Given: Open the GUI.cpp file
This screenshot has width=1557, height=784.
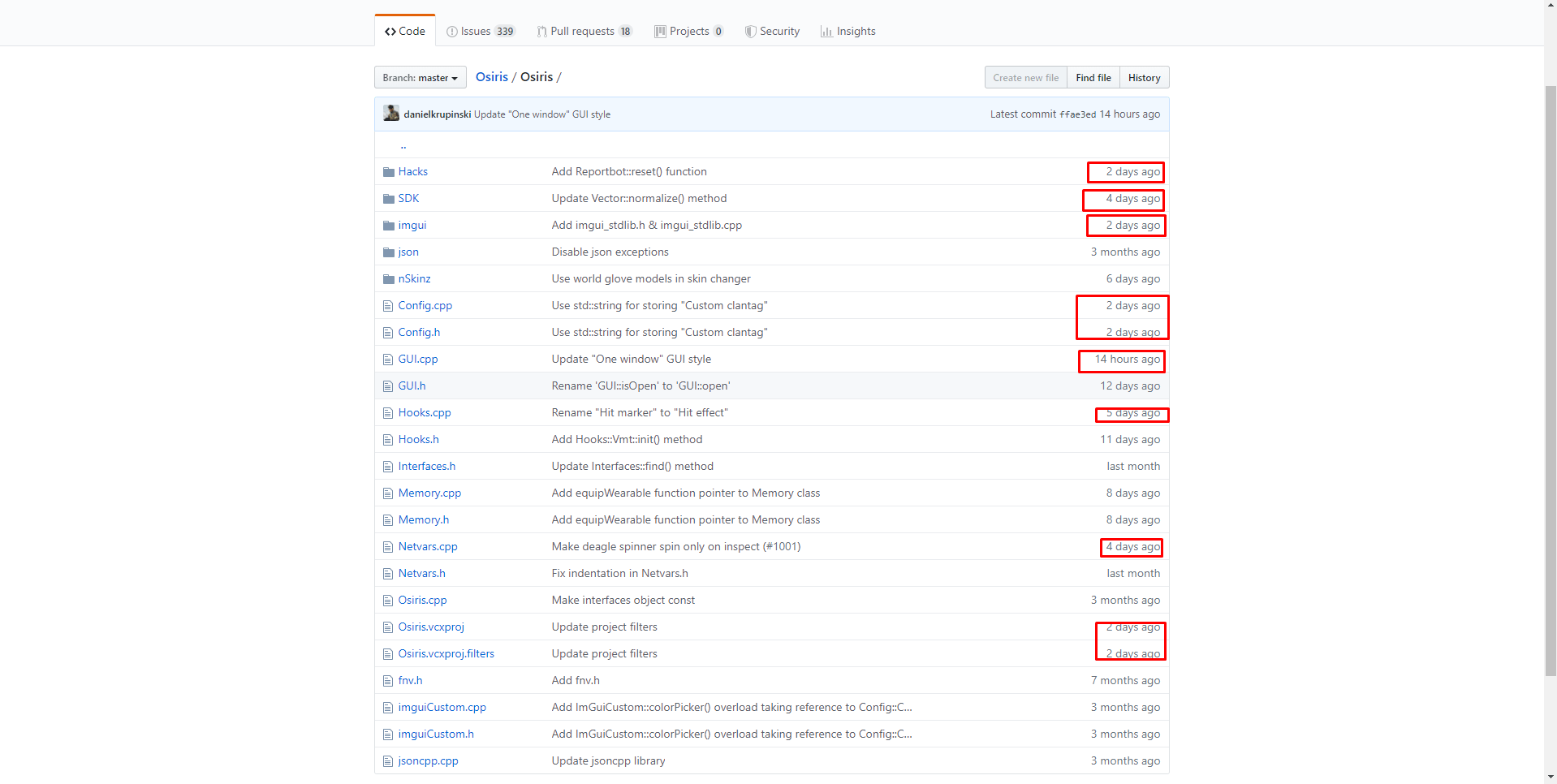Looking at the screenshot, I should (x=417, y=359).
